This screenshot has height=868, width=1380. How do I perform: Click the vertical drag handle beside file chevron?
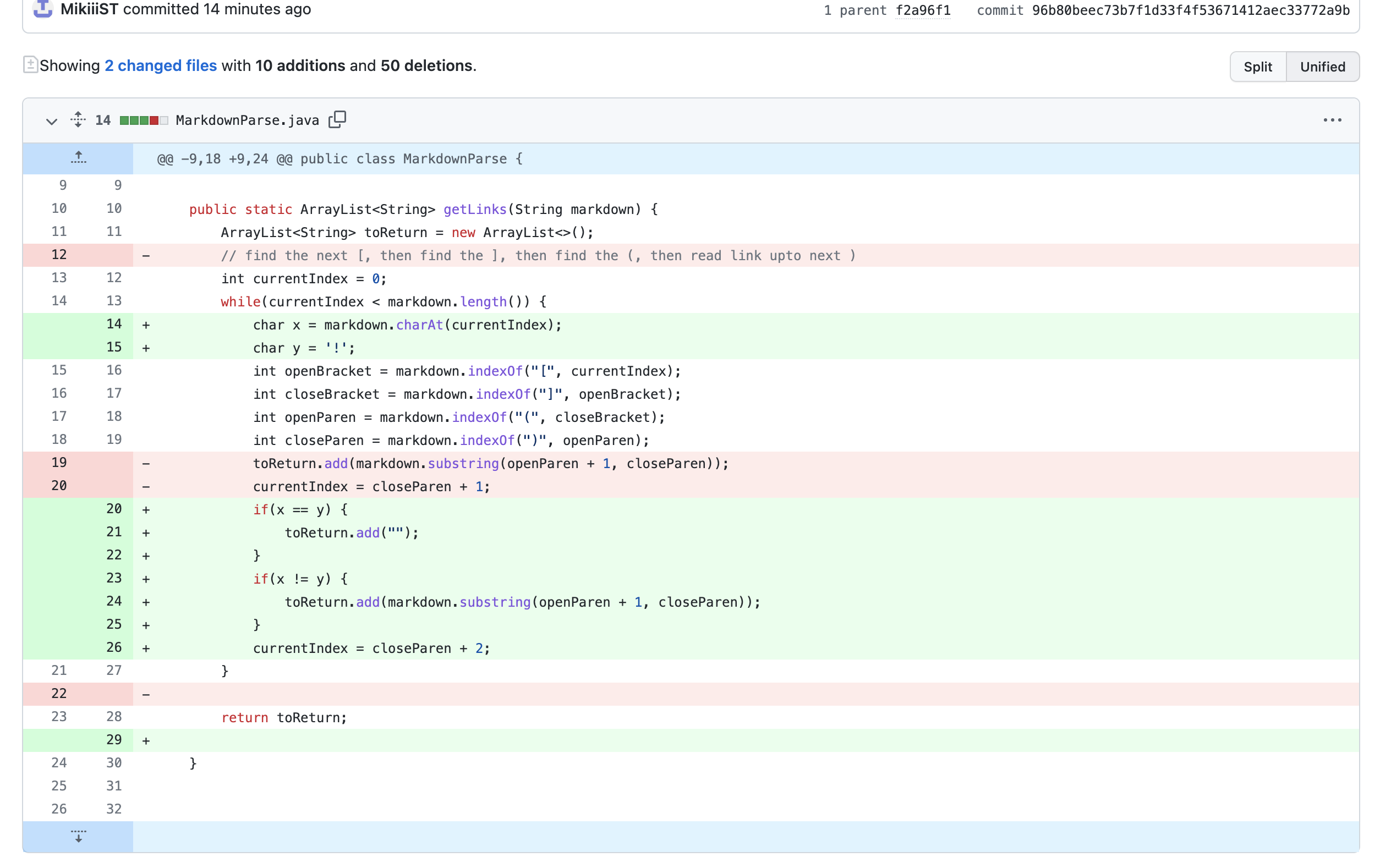point(78,120)
